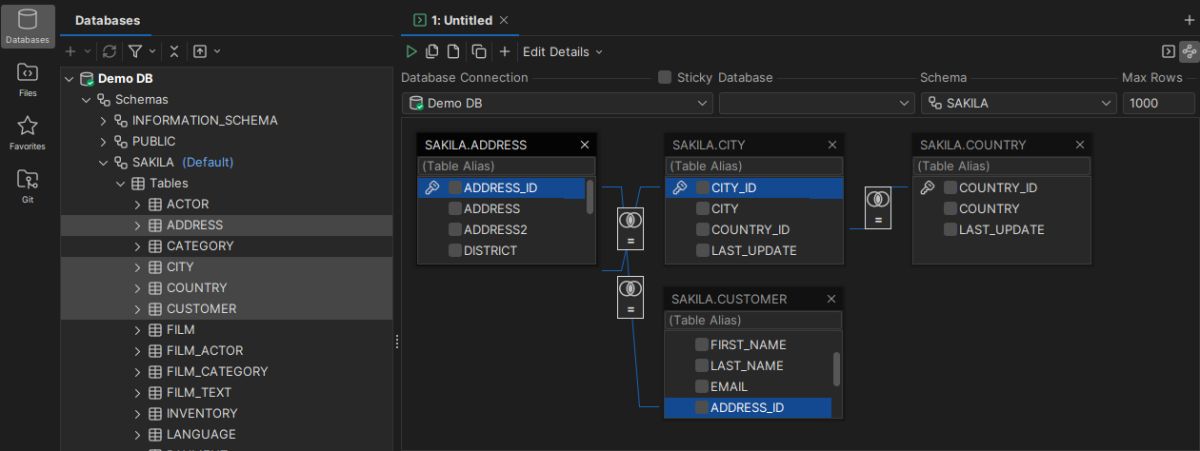Screen dimensions: 1200x451
Task: Open the Files sidebar panel
Action: coord(28,79)
